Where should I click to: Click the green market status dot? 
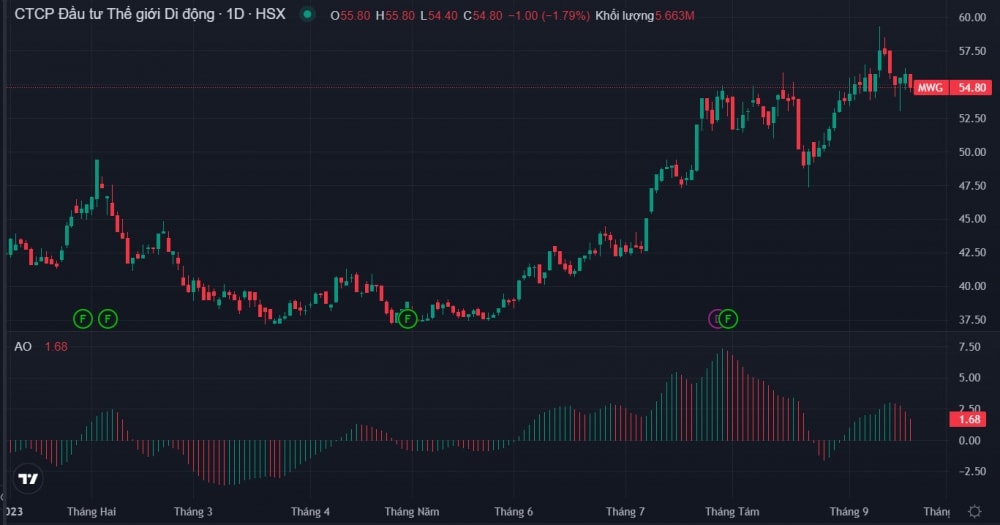click(x=307, y=14)
